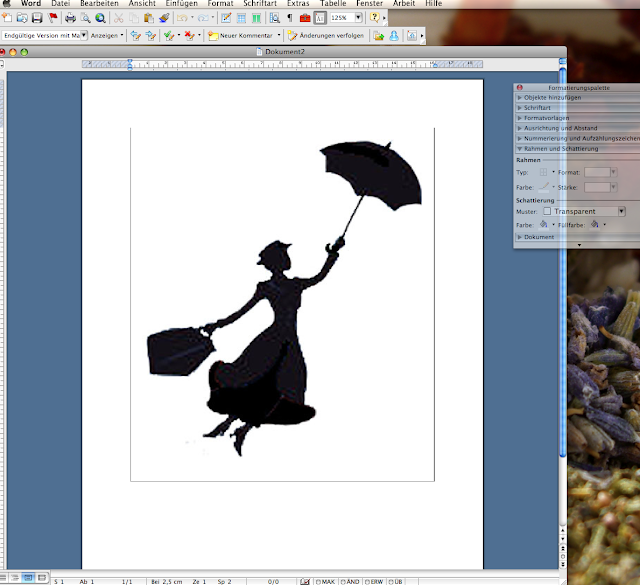Click the Schattierung Farbe paint bucket swatch
640x585 pixels.
click(x=544, y=225)
